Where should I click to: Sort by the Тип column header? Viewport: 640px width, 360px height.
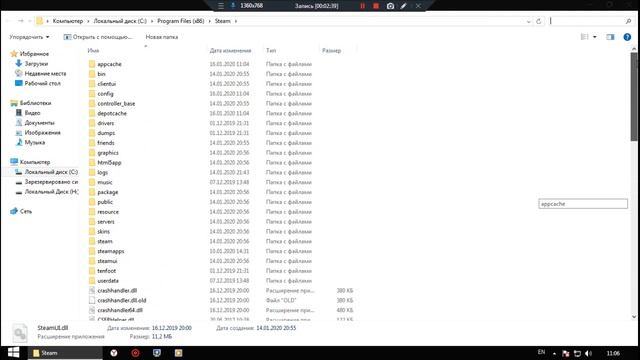point(271,51)
